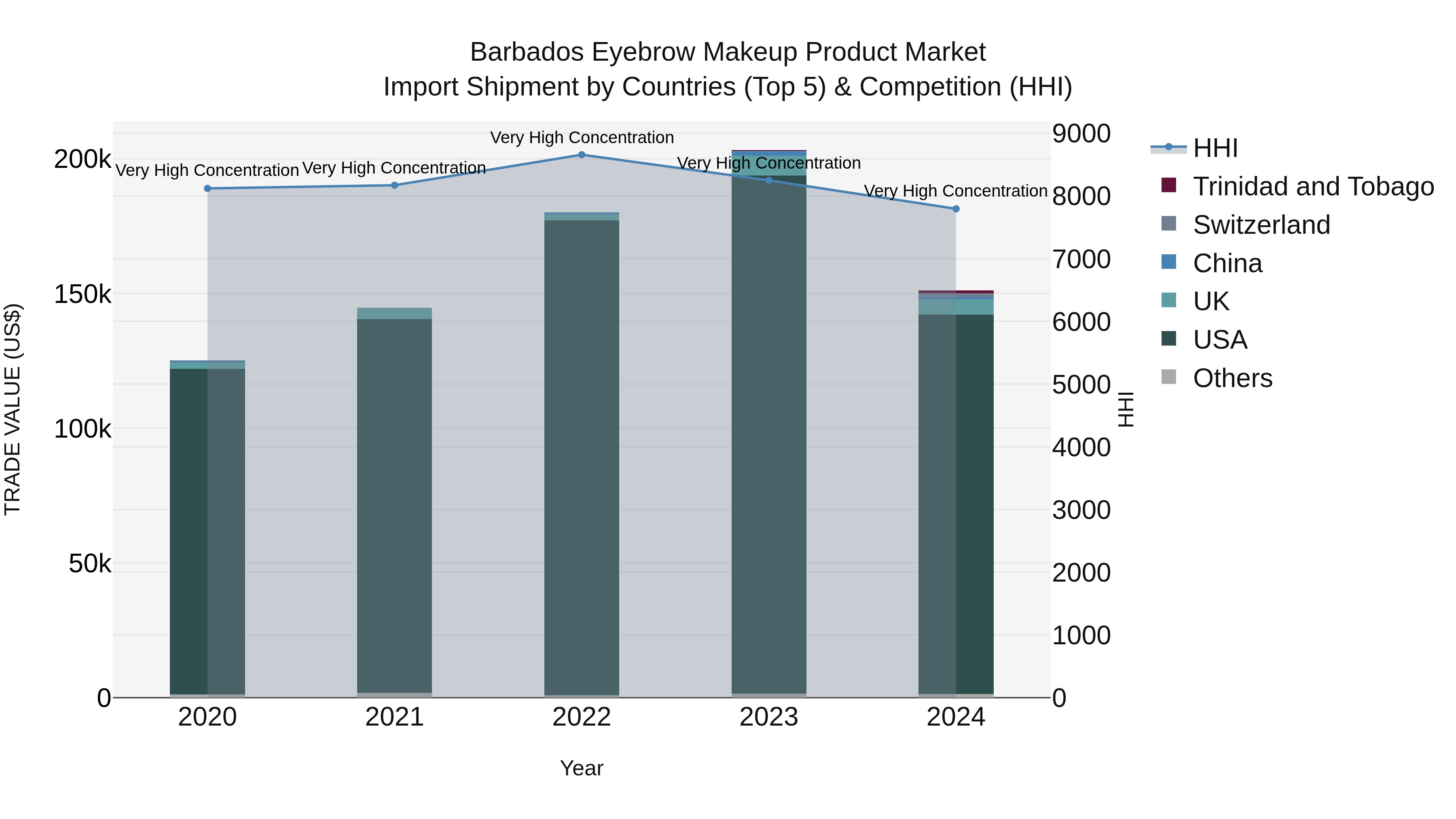Click the 50k y-axis tick label
The image size is (1456, 819).
coord(90,563)
